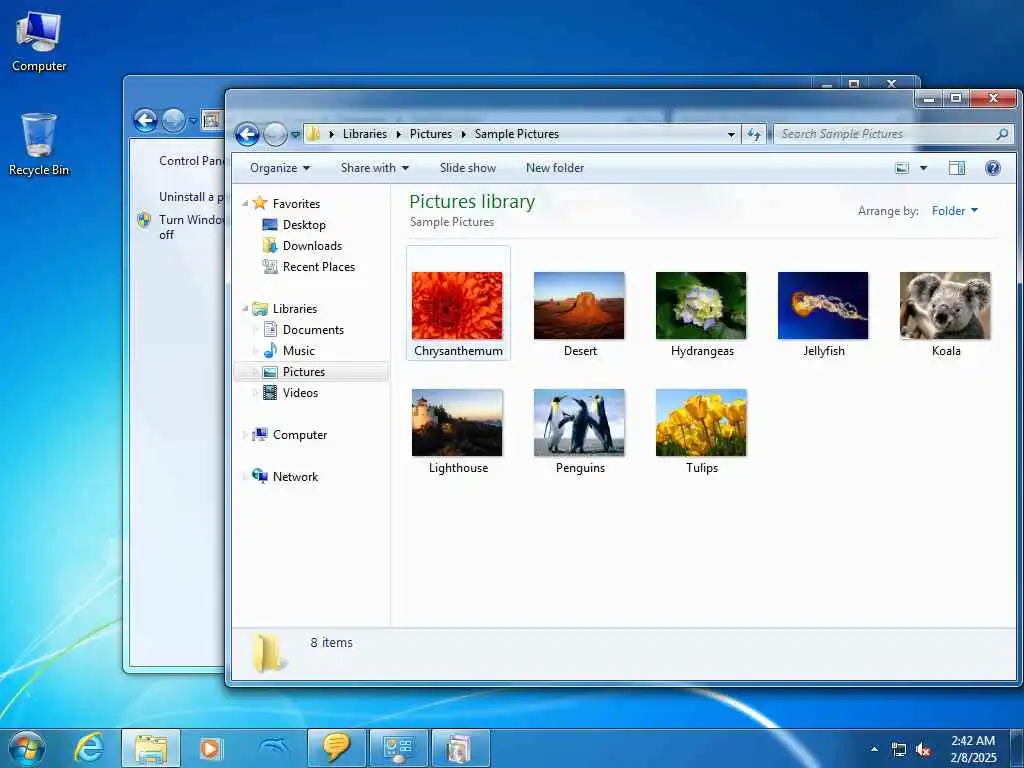Collapse the Favorites group
This screenshot has height=768, width=1024.
pos(246,203)
